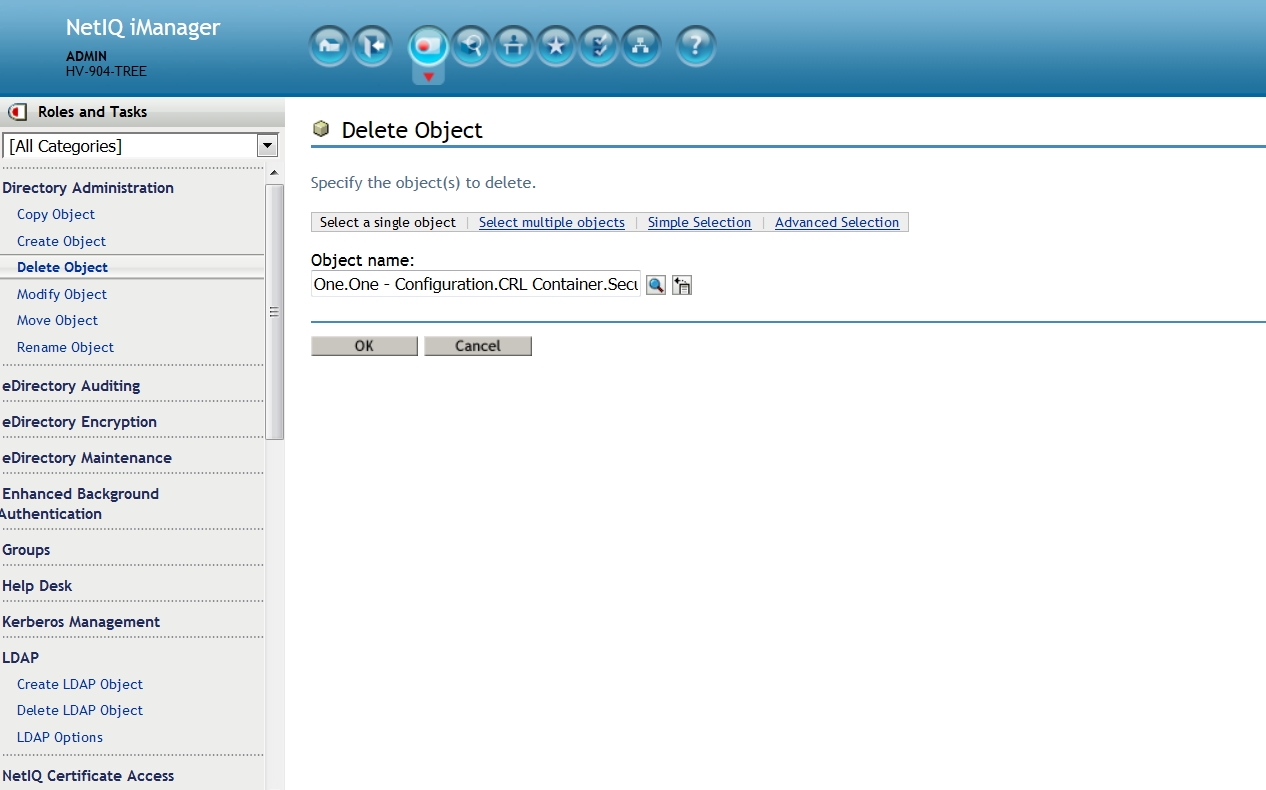Viewport: 1266px width, 790px height.
Task: Open the Copy Object task
Action: (x=56, y=215)
